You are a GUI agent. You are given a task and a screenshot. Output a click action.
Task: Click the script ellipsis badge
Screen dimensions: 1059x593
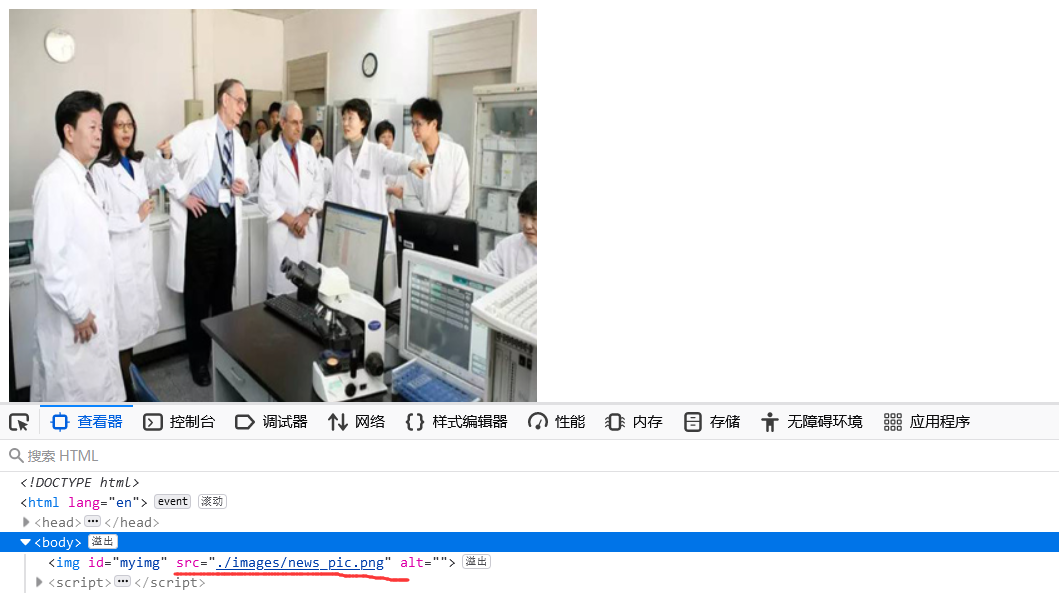click(122, 582)
